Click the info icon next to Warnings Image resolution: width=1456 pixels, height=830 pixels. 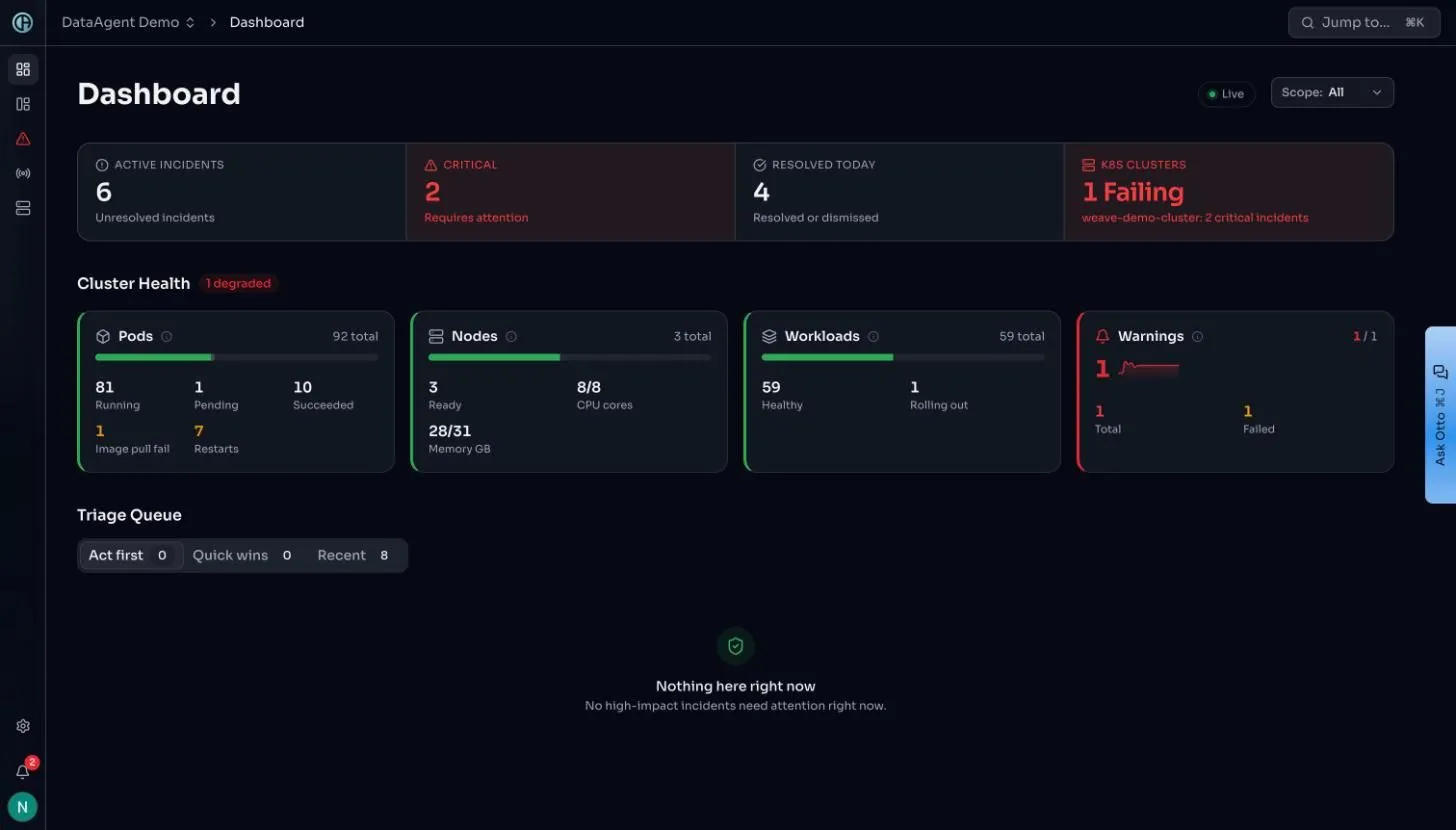[1197, 337]
